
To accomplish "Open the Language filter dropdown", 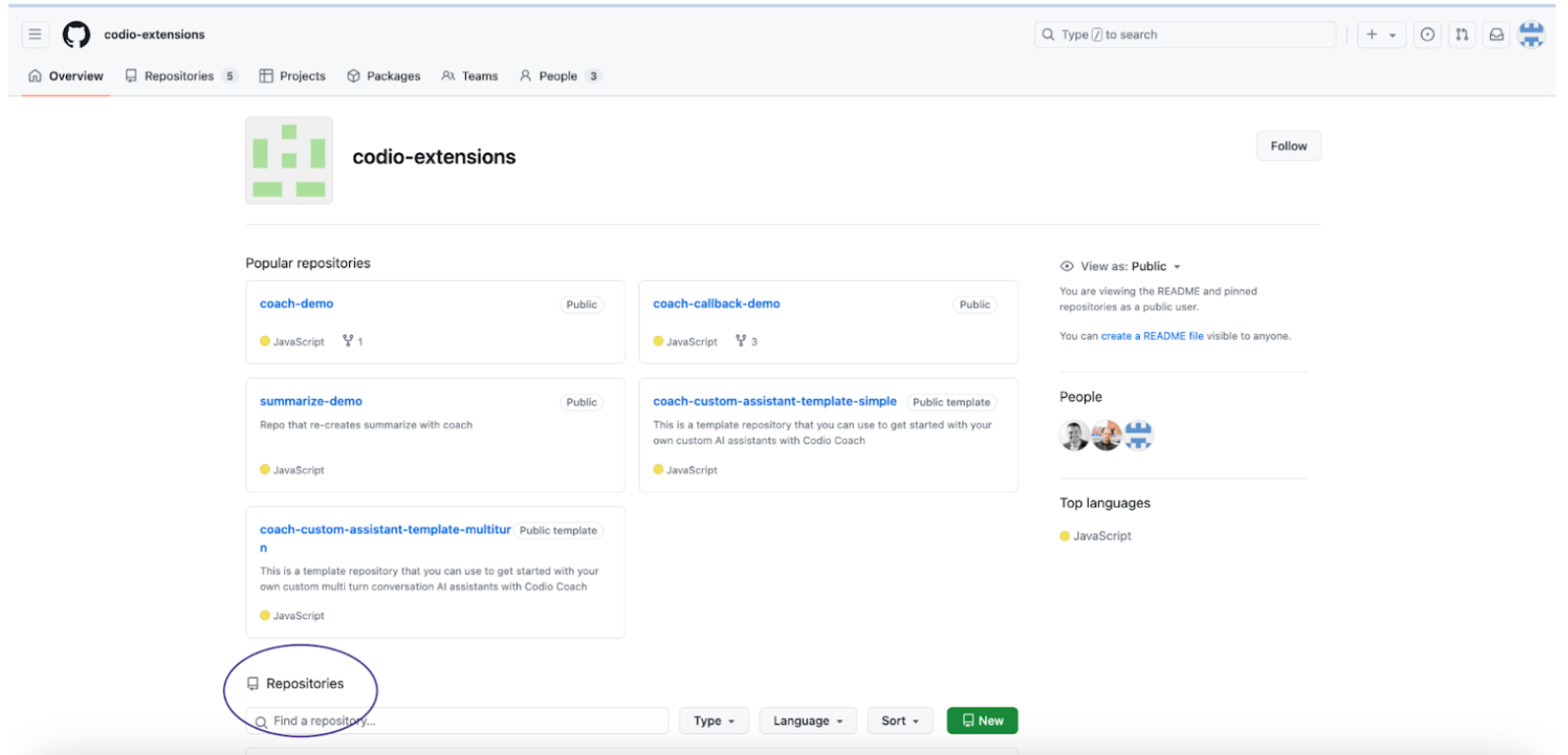I will coord(808,721).
